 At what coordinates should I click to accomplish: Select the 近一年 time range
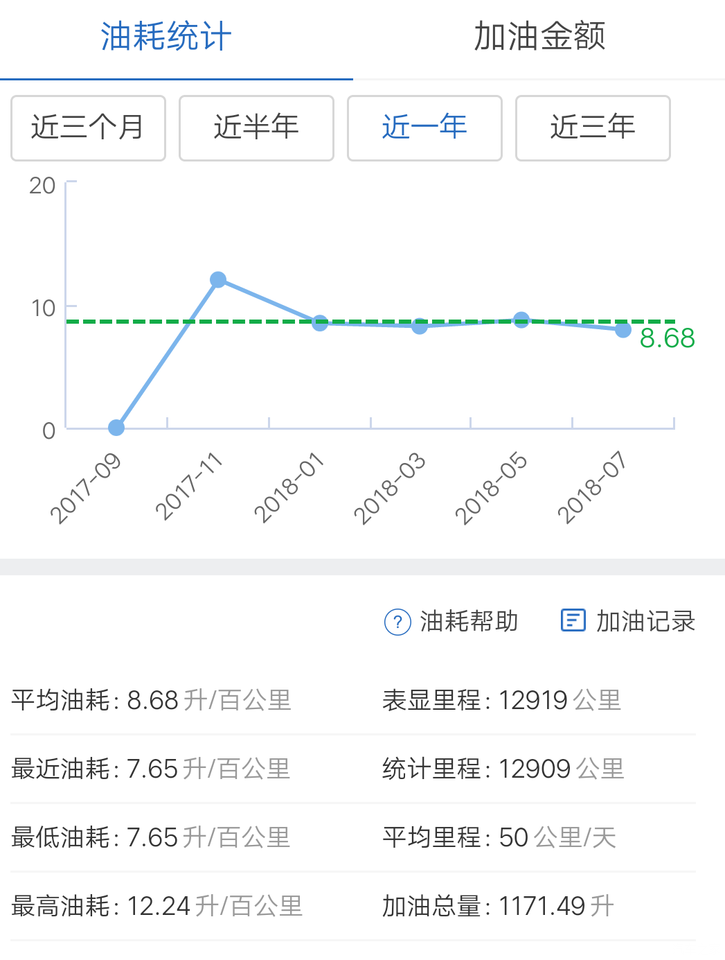tap(424, 127)
